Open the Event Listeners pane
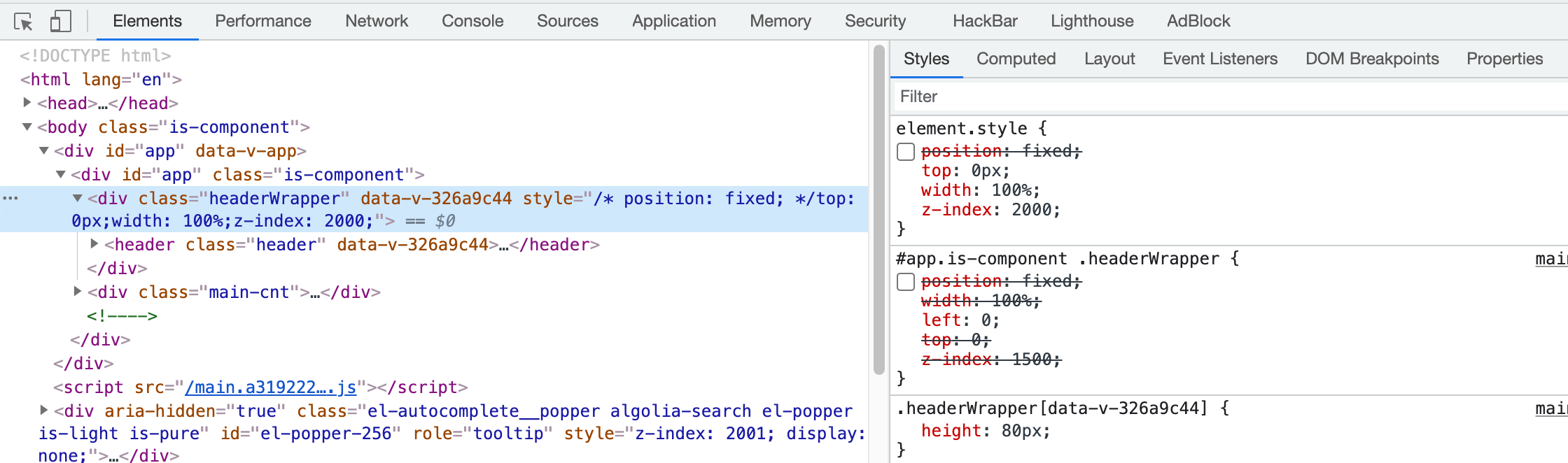The height and width of the screenshot is (463, 1568). (x=1219, y=59)
